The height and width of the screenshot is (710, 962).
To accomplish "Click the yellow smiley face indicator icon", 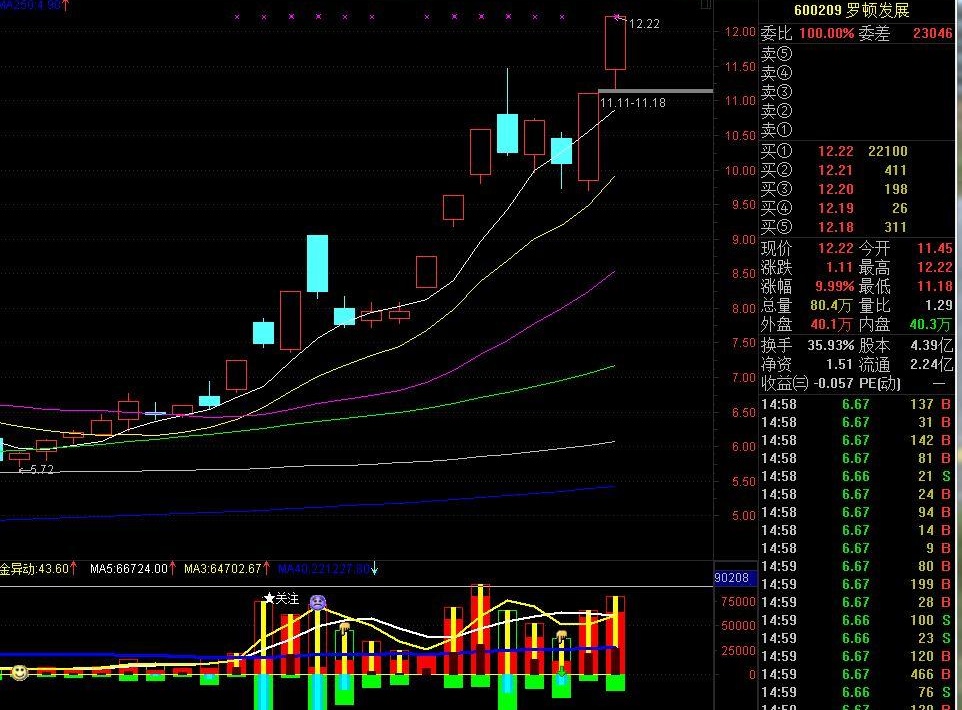I will point(20,672).
